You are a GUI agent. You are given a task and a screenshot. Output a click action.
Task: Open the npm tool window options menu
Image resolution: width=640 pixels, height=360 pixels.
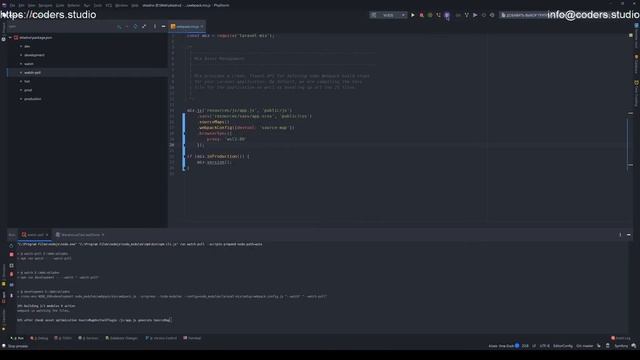155,27
